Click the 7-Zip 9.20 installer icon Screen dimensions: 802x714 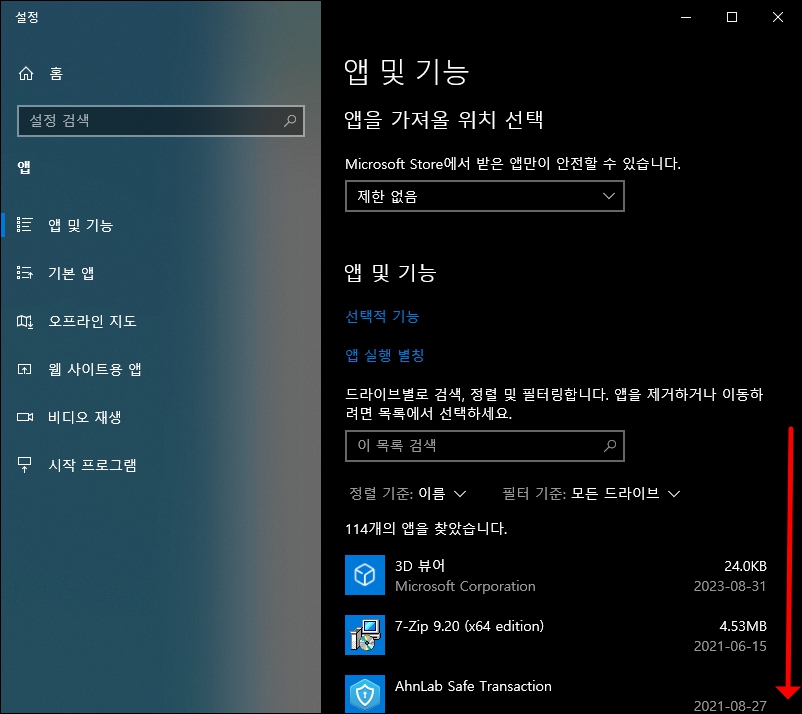pos(365,635)
